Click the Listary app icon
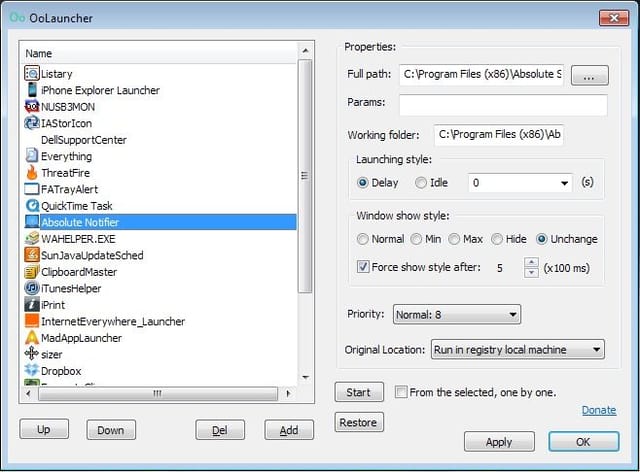 pyautogui.click(x=32, y=74)
